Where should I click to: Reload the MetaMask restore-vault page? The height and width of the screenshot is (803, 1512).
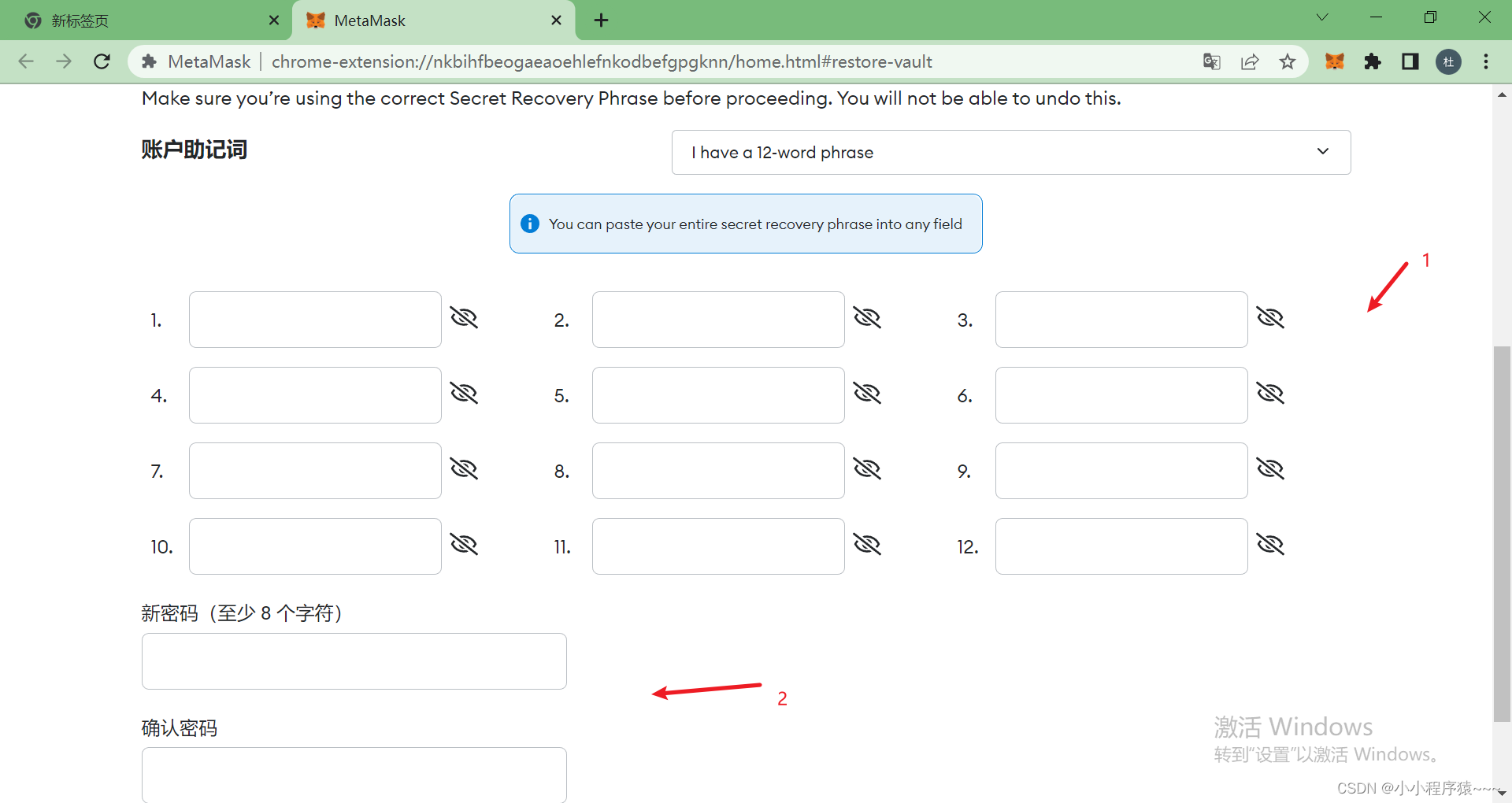click(x=102, y=61)
